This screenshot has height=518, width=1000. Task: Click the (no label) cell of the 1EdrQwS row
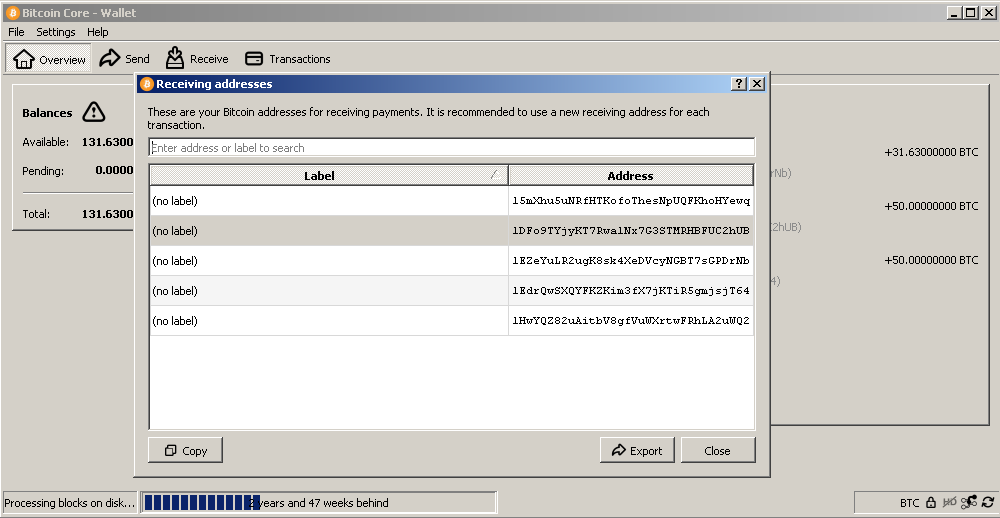(329, 291)
